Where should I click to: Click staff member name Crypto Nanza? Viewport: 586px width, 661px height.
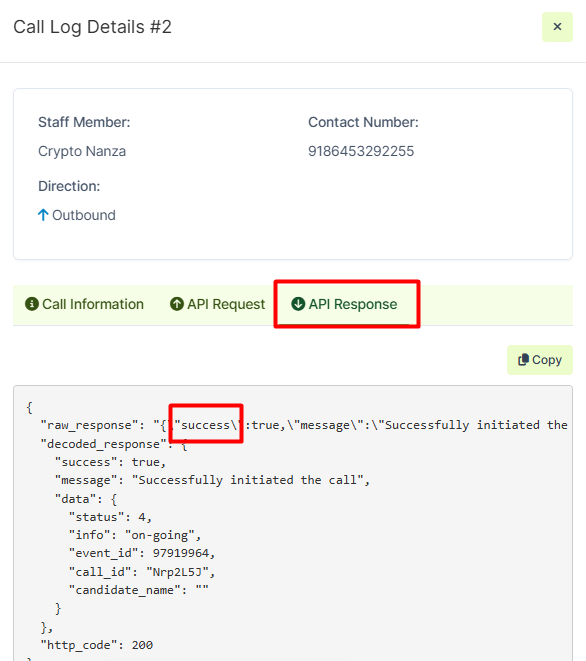82,151
